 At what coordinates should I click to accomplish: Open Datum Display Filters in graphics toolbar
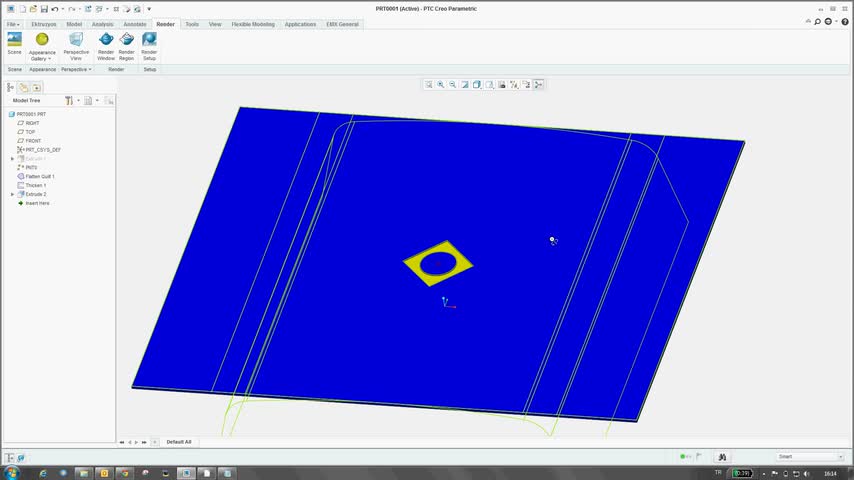click(514, 84)
